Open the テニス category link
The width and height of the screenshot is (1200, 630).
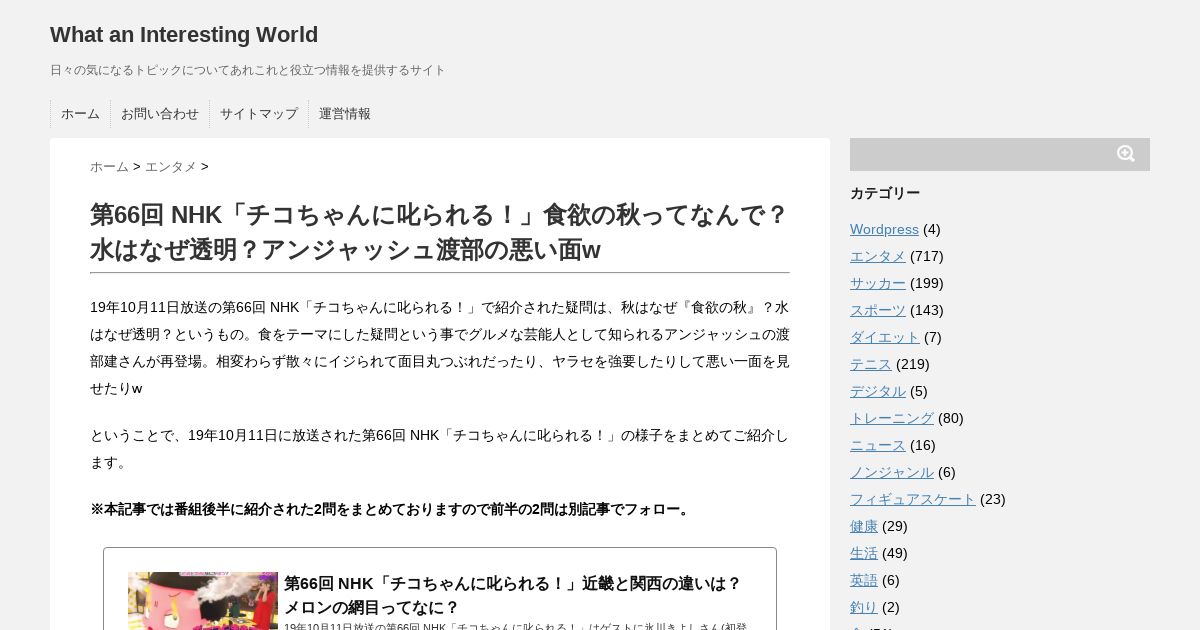(x=871, y=364)
